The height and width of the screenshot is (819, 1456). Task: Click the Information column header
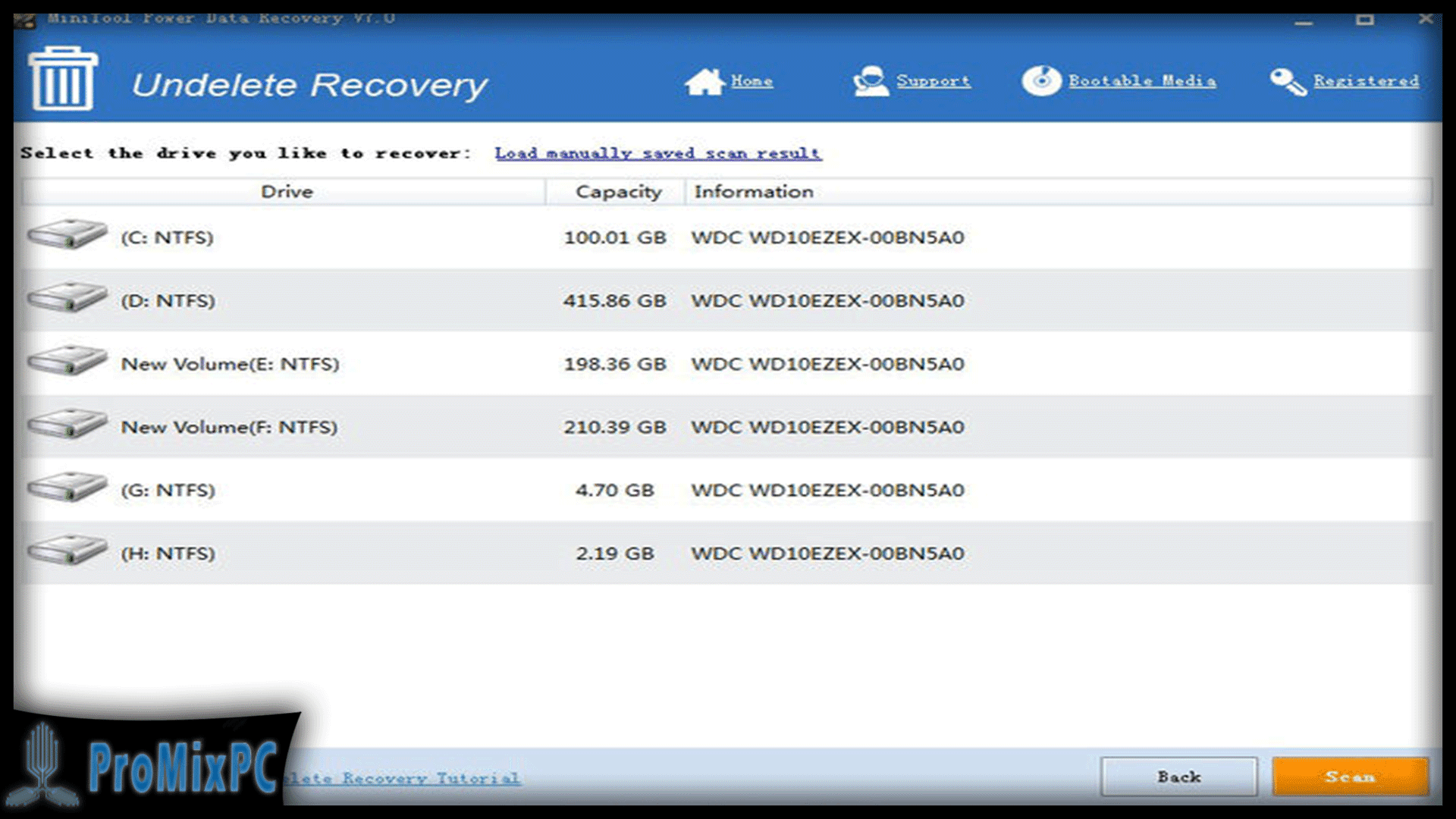coord(1059,192)
